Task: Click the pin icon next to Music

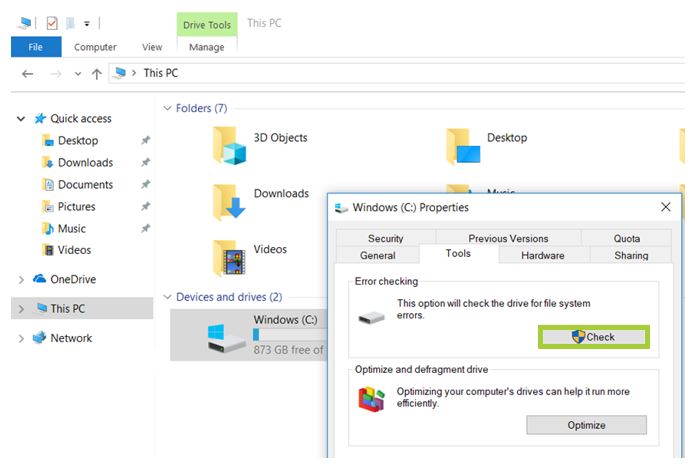Action: pos(145,228)
